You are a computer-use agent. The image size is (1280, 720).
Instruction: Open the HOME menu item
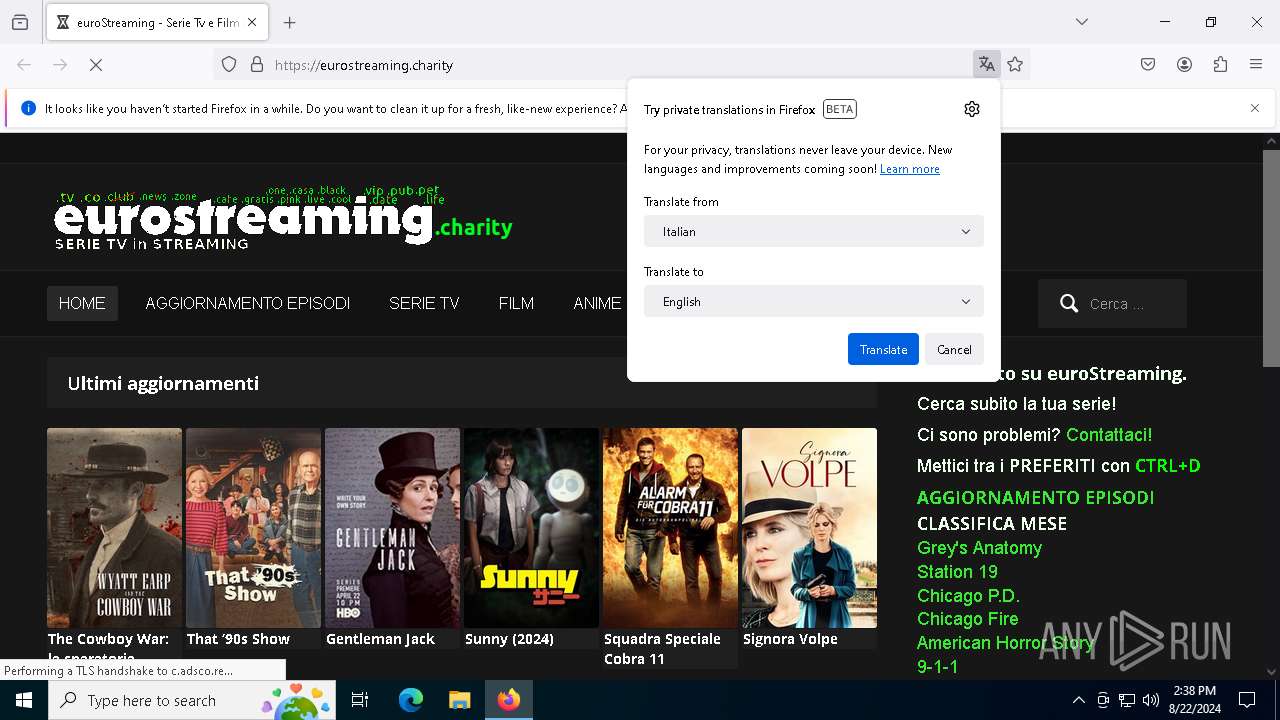[82, 303]
